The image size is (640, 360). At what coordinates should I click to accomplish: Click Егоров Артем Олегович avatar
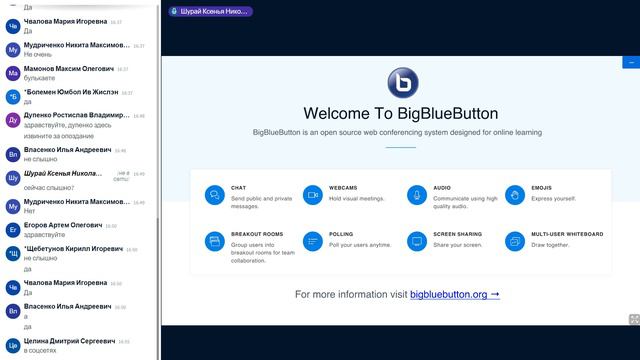(x=13, y=230)
